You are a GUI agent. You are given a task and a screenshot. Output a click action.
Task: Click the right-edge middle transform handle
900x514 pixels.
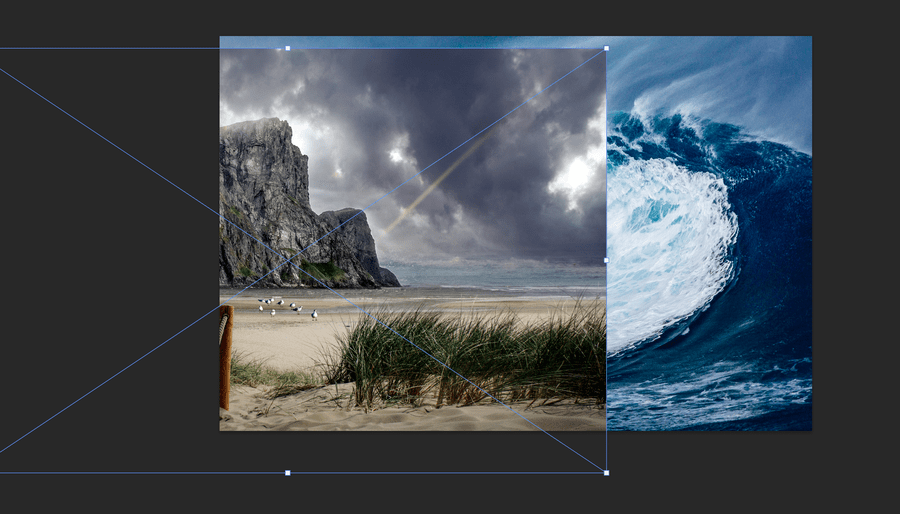click(607, 260)
